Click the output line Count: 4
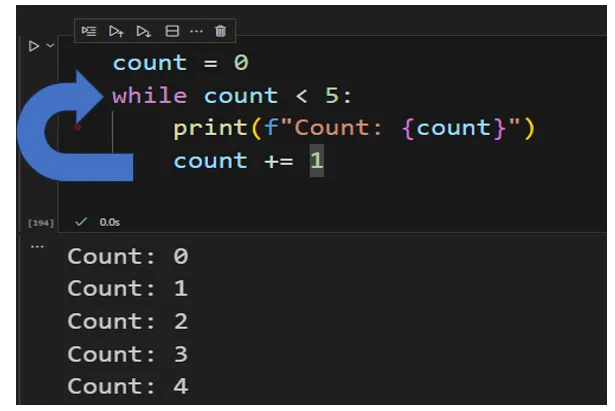Viewport: 615px width, 411px height. click(x=128, y=386)
